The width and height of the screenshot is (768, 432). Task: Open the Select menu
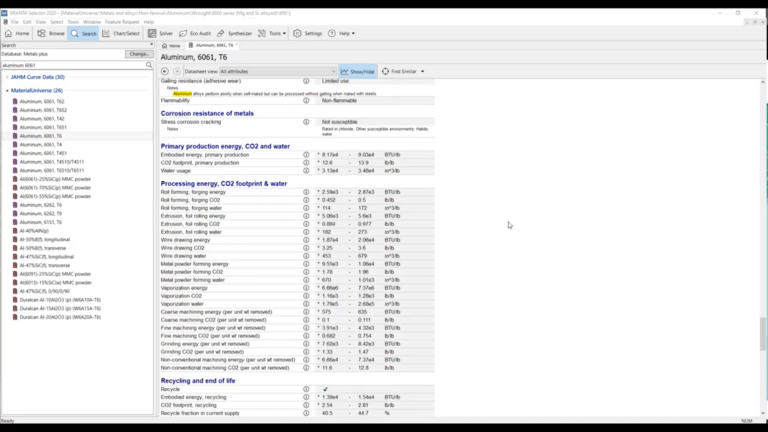click(56, 22)
